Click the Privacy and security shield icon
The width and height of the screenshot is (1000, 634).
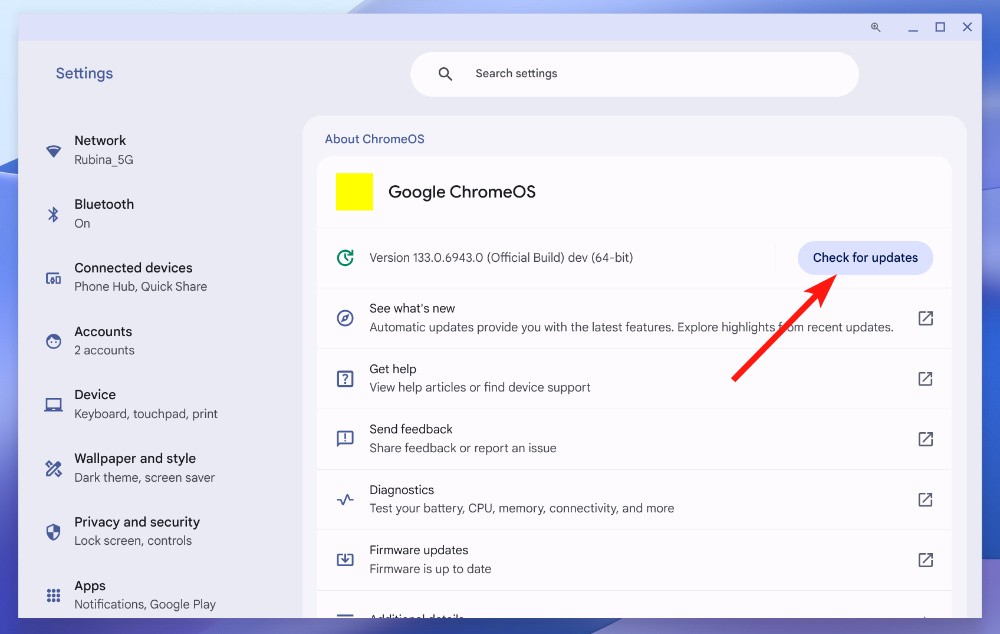53,531
